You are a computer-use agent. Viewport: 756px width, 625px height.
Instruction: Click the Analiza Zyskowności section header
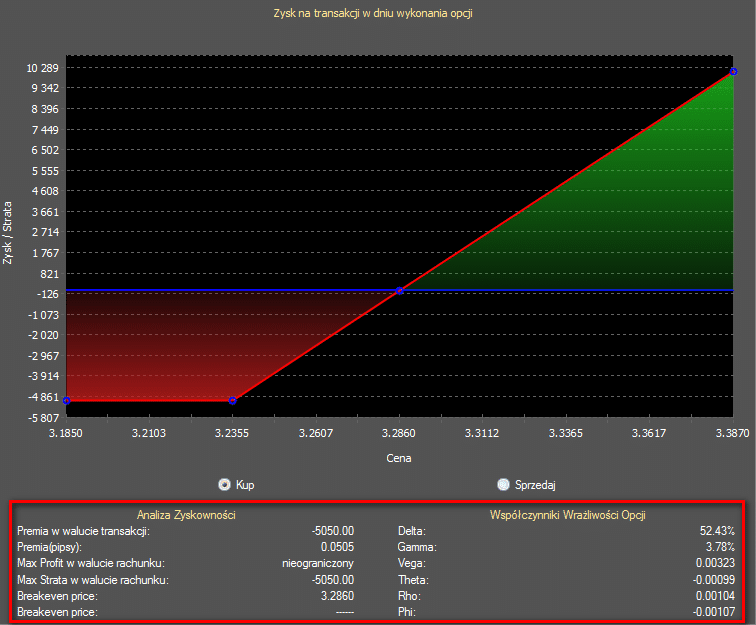(186, 514)
